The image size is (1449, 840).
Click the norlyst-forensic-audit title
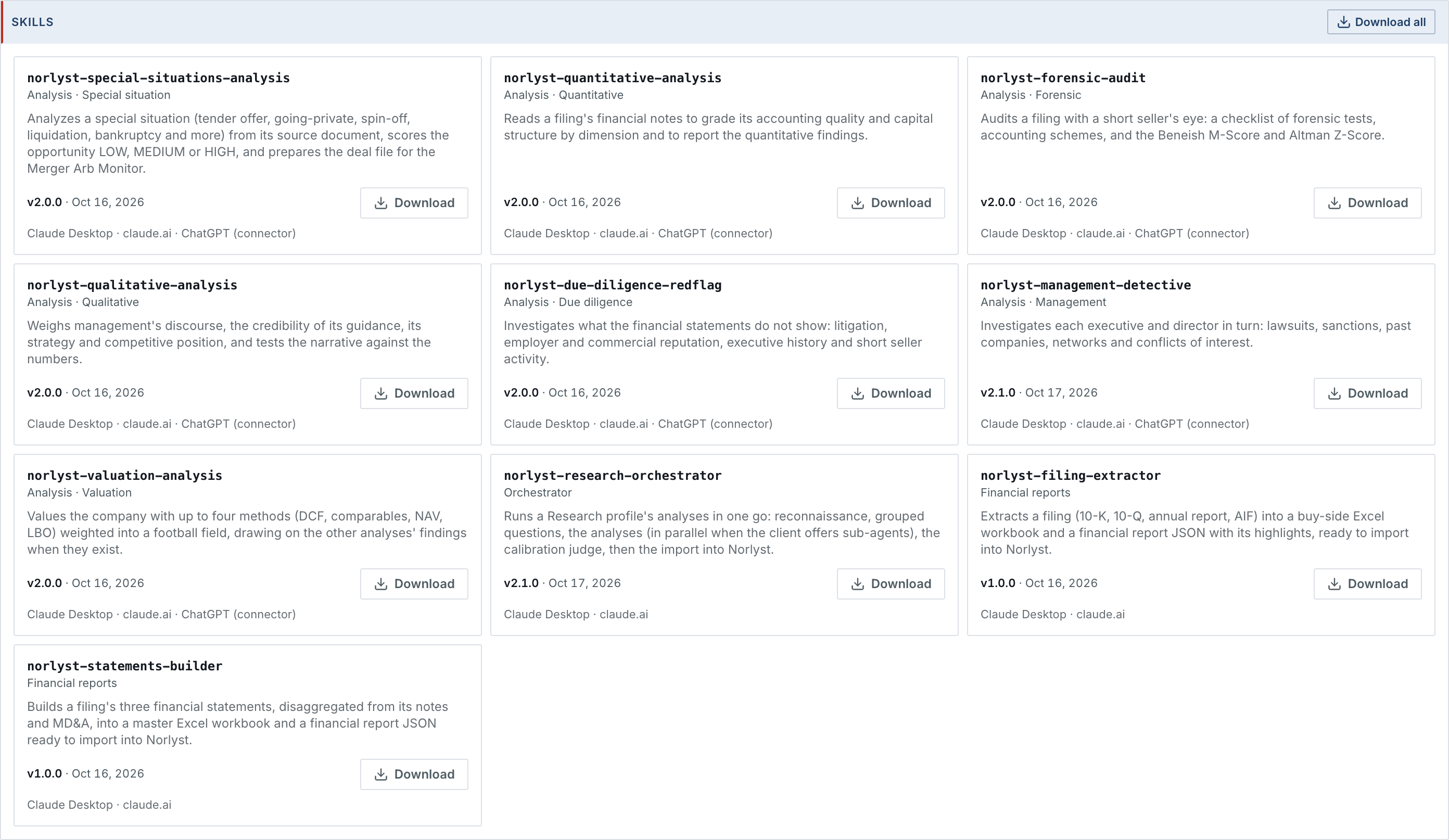[x=1063, y=78]
